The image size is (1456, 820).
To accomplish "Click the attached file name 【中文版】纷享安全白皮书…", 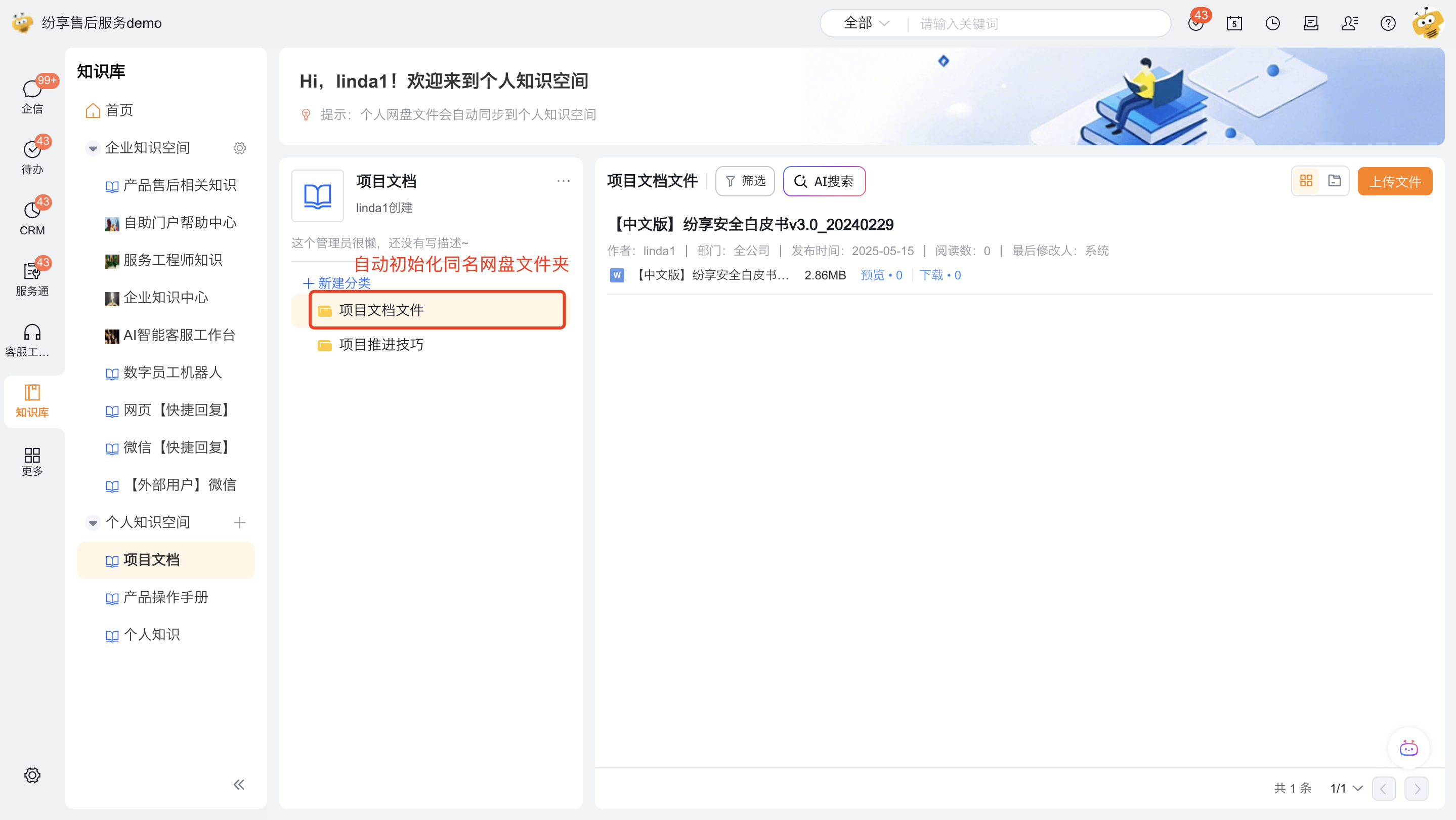I will coord(710,275).
